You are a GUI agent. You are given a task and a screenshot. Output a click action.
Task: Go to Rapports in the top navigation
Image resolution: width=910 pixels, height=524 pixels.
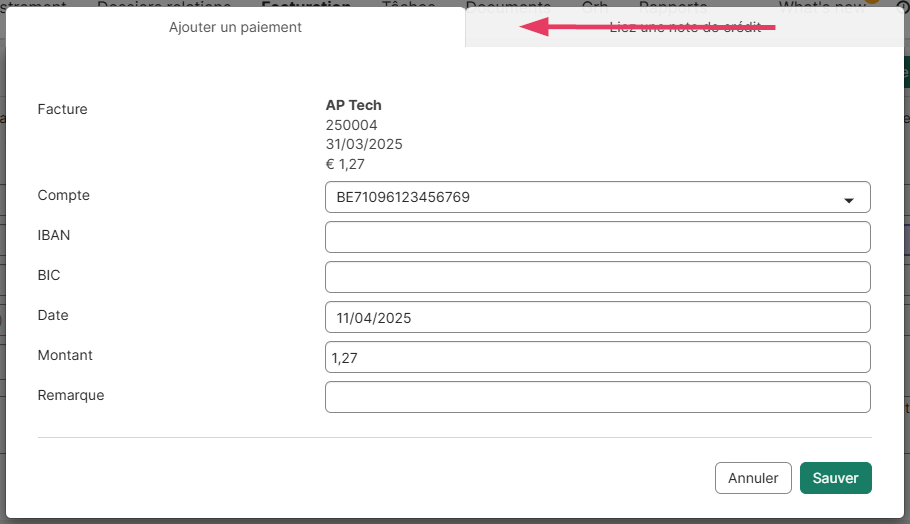click(672, 5)
